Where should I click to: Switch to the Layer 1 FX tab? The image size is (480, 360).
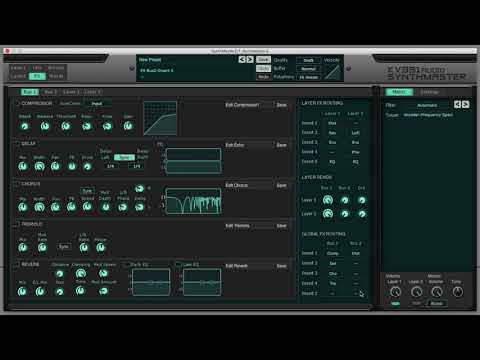[x=71, y=92]
